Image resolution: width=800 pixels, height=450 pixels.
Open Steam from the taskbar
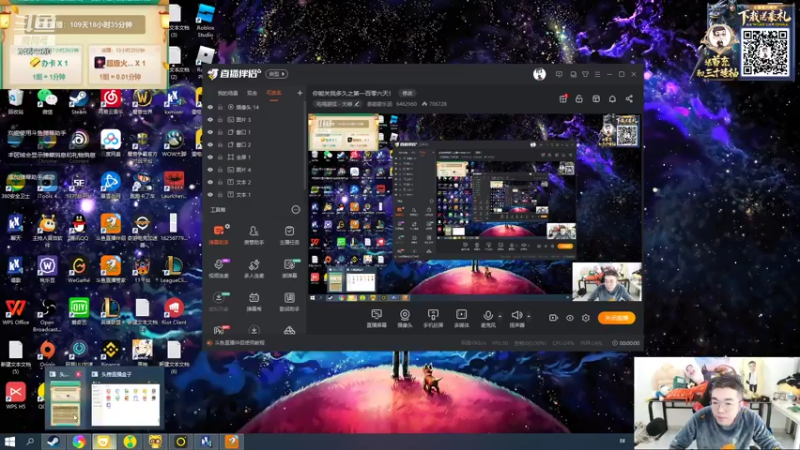coord(53,441)
